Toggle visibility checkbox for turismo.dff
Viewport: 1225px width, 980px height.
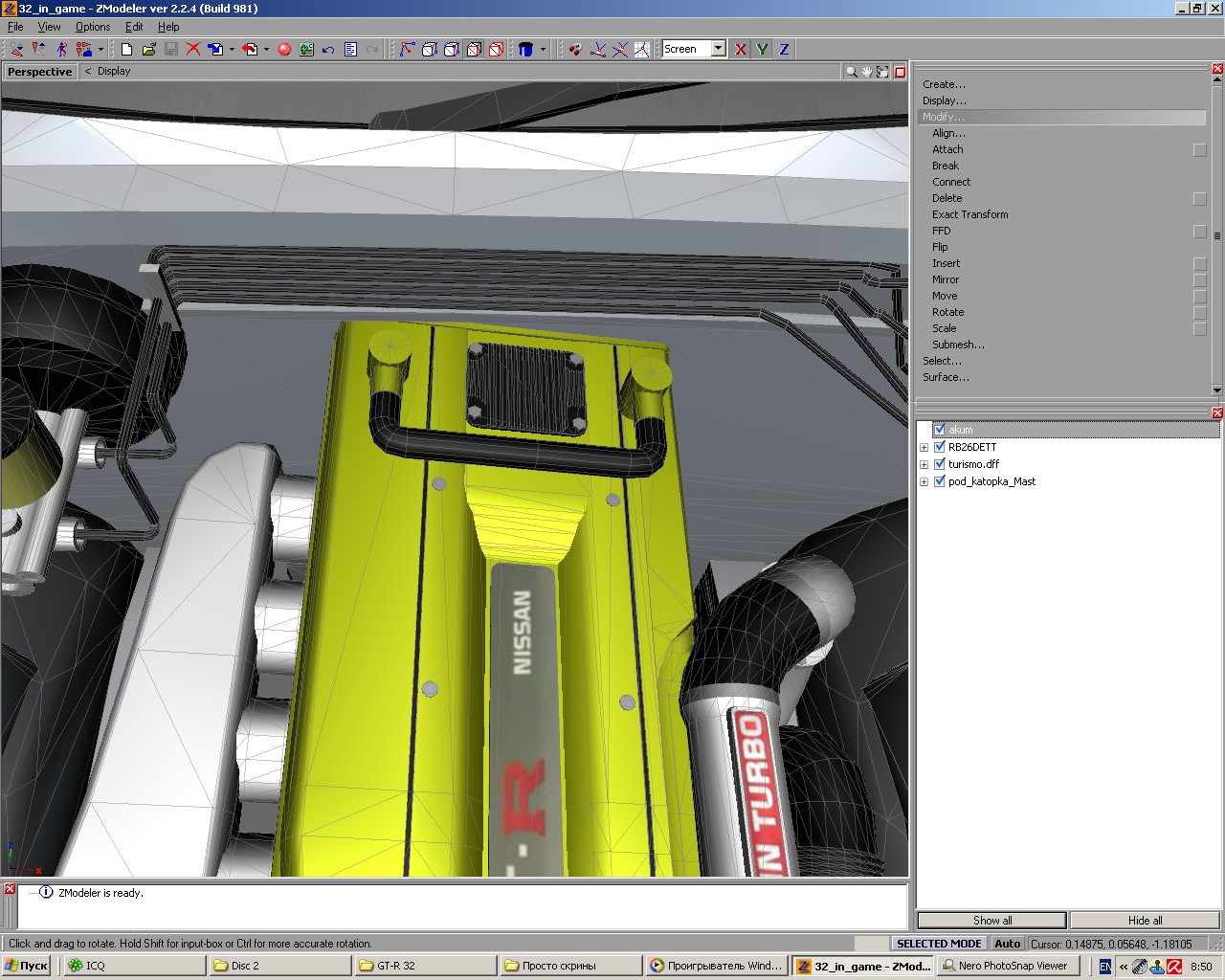[x=940, y=464]
